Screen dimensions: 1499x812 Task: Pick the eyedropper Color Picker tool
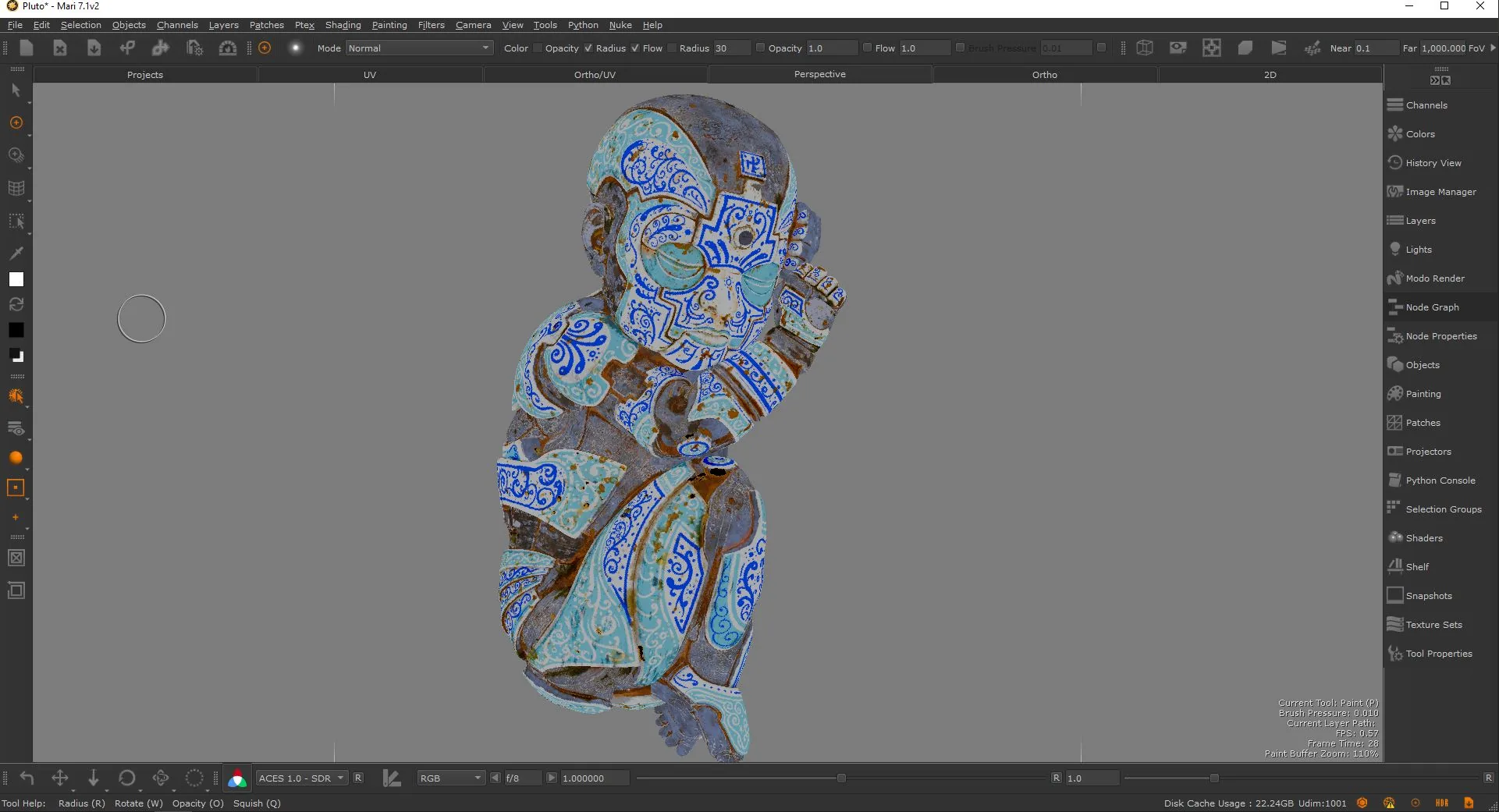coord(16,253)
